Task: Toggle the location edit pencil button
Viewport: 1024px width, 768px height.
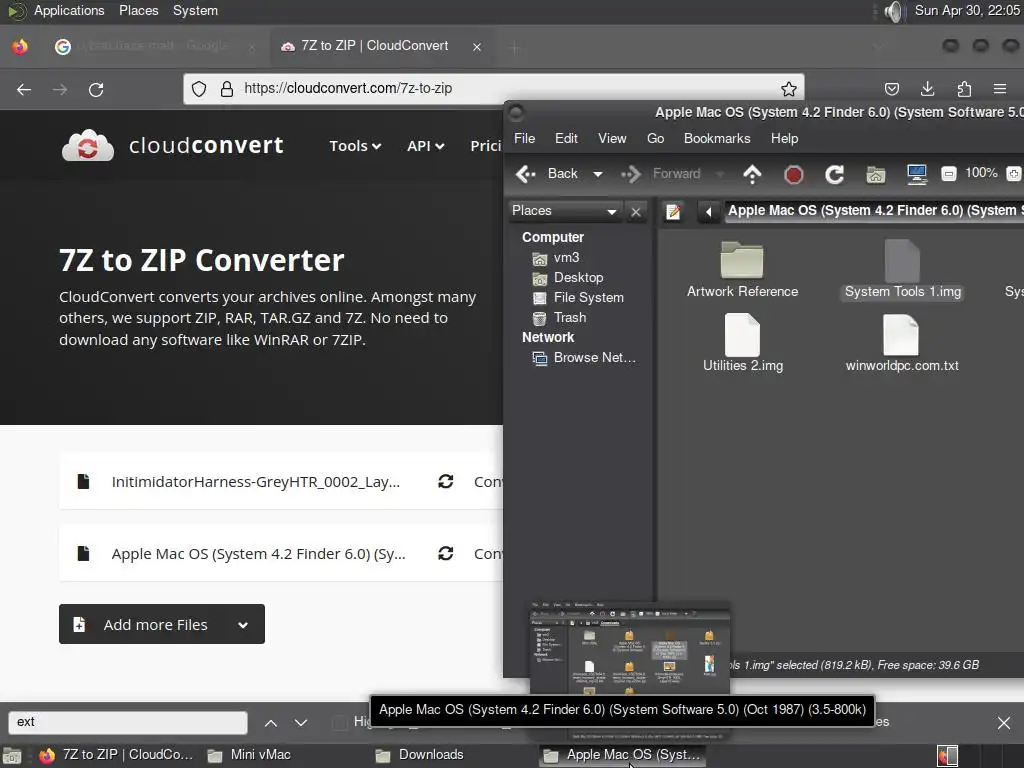Action: point(673,212)
